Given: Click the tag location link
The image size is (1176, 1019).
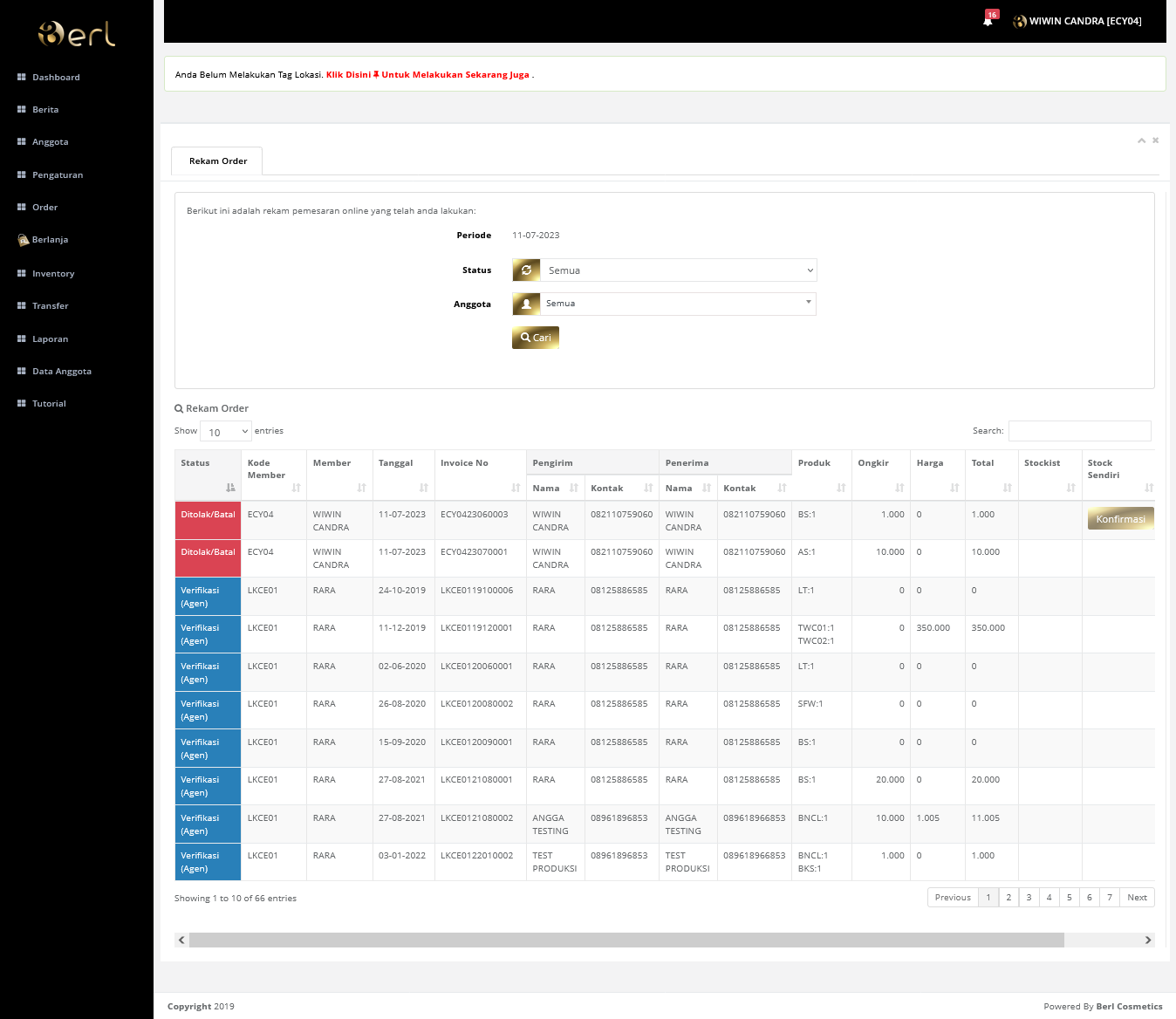Looking at the screenshot, I should [x=427, y=75].
